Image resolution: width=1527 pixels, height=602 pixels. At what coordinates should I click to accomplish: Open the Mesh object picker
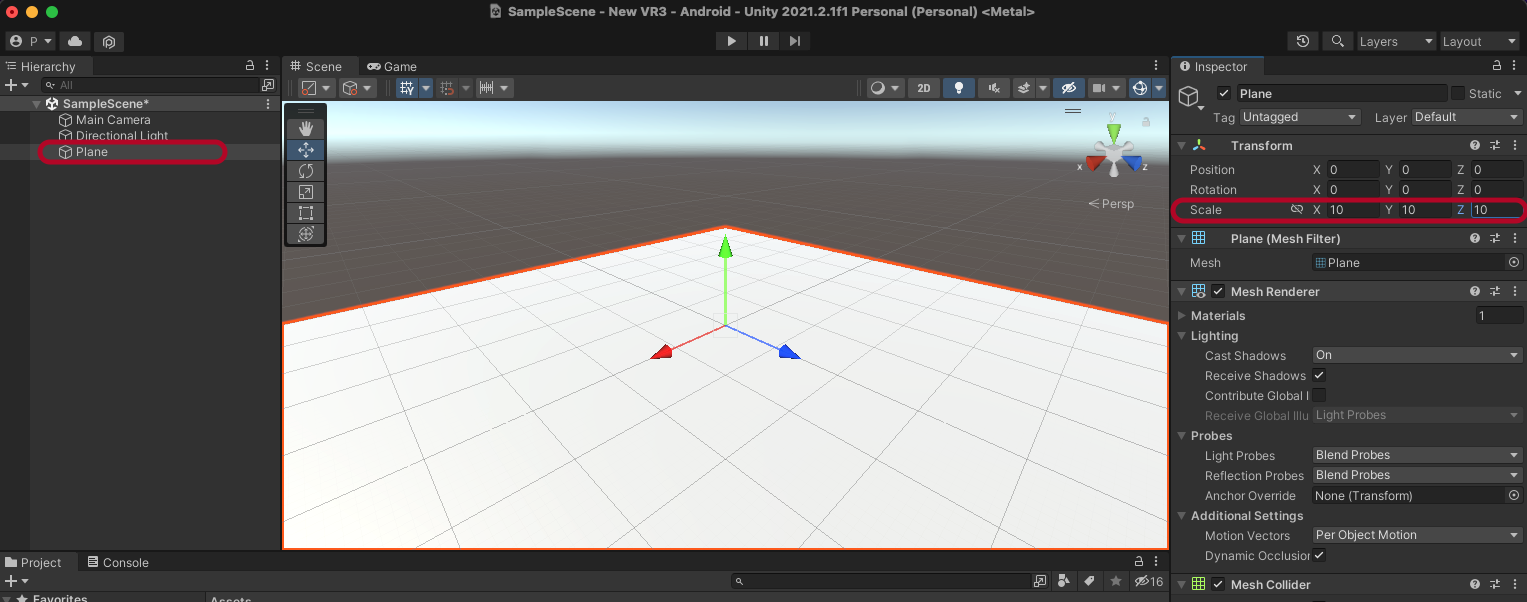[1513, 262]
